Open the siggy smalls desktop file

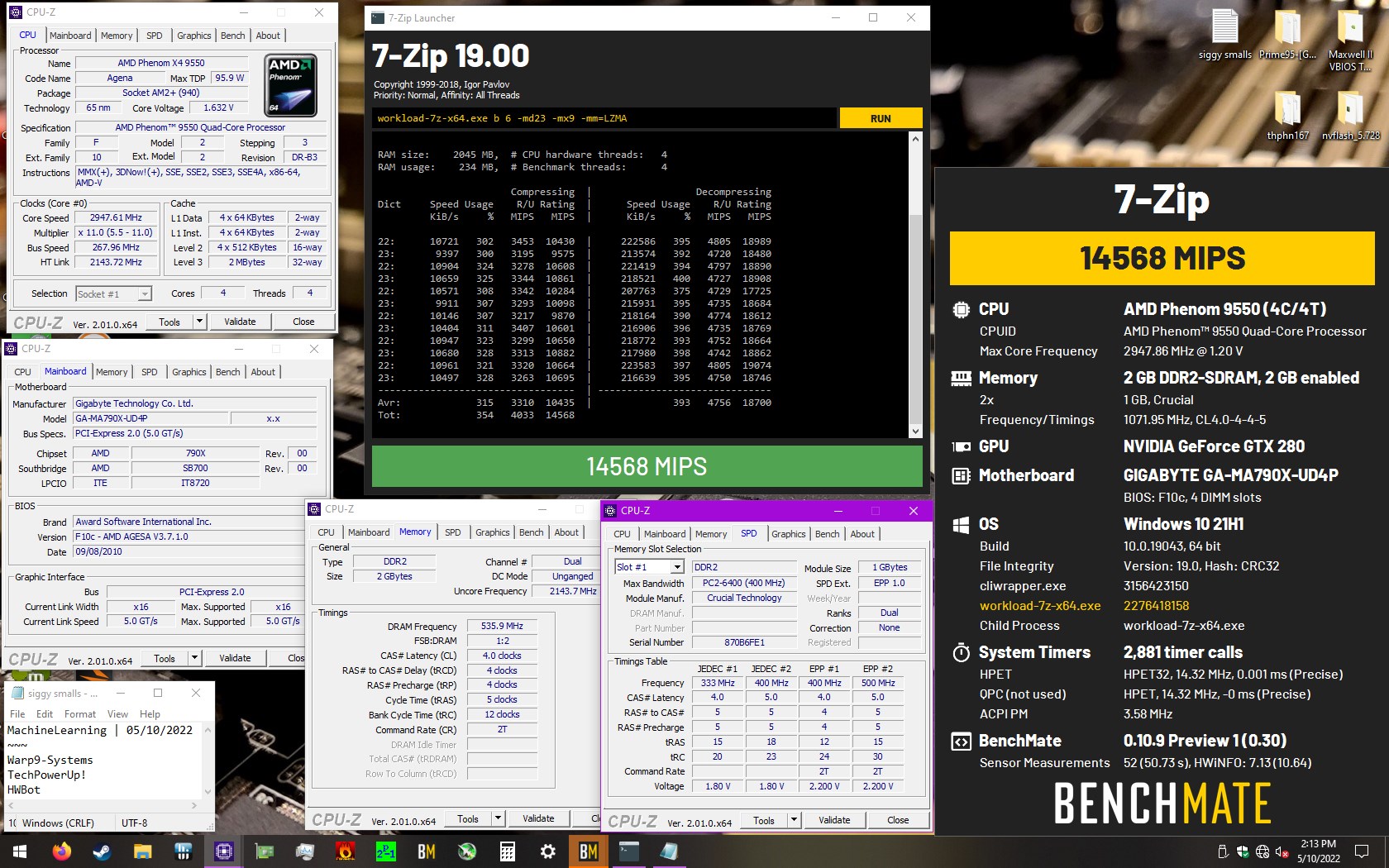tap(1225, 33)
